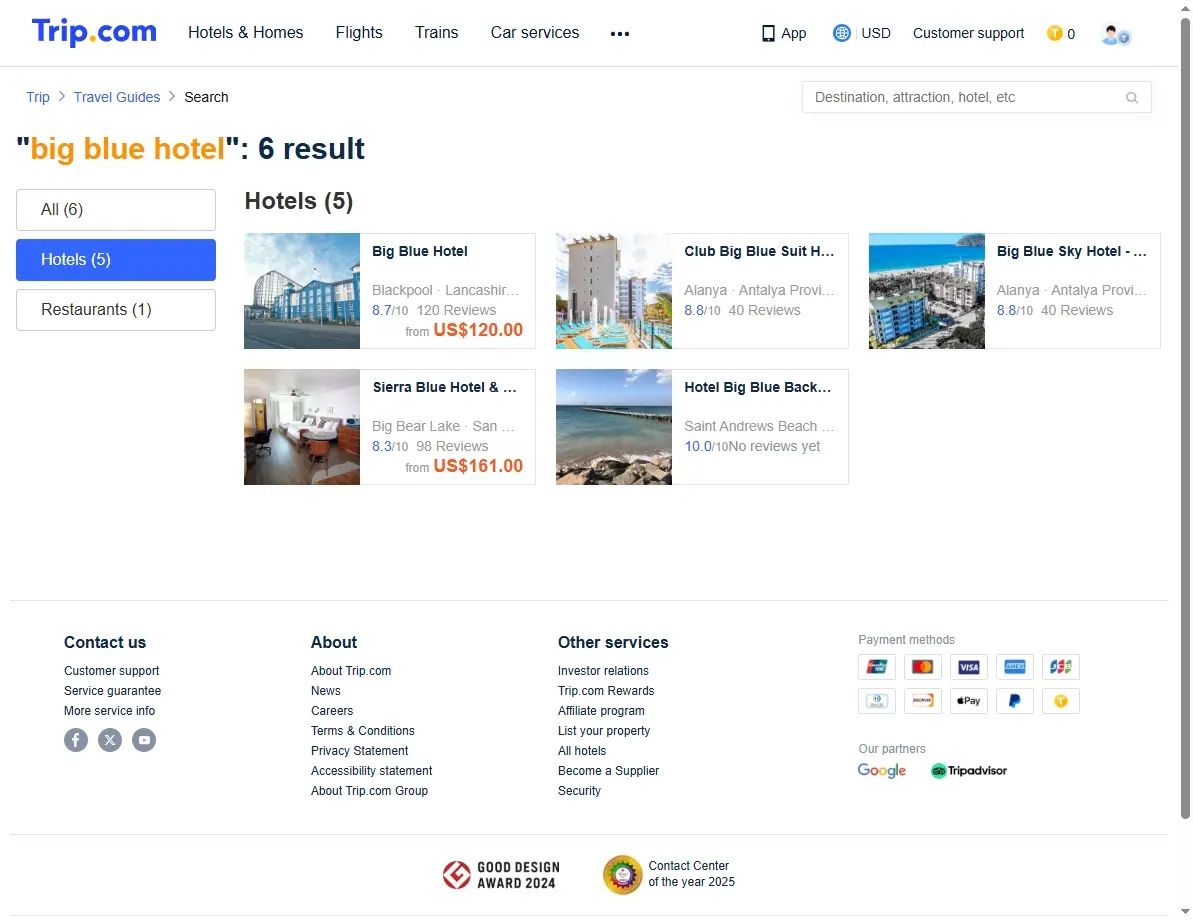Select the Restaurants (1) filter tab

pos(116,310)
